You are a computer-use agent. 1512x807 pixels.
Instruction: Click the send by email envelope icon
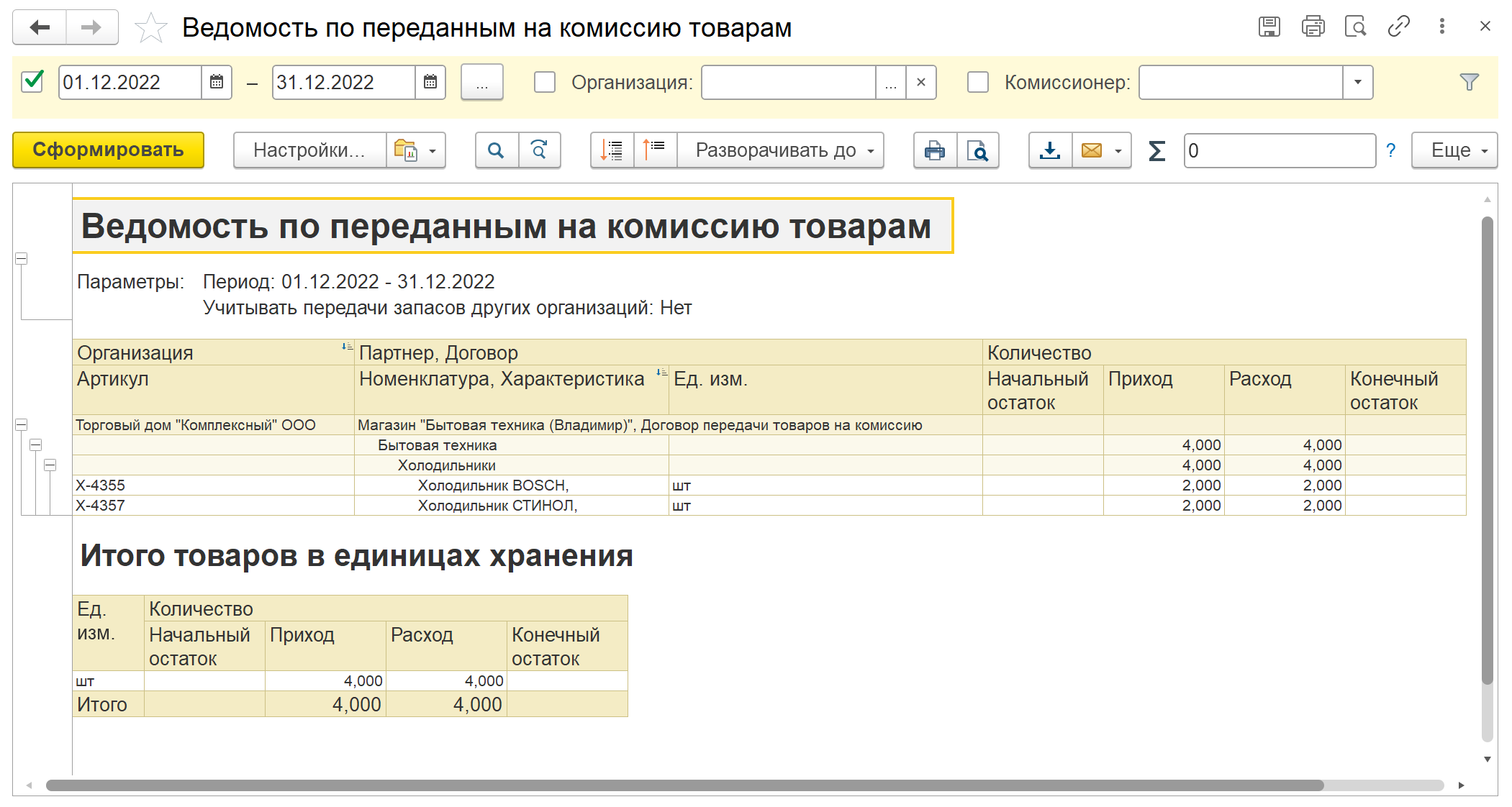click(1092, 150)
